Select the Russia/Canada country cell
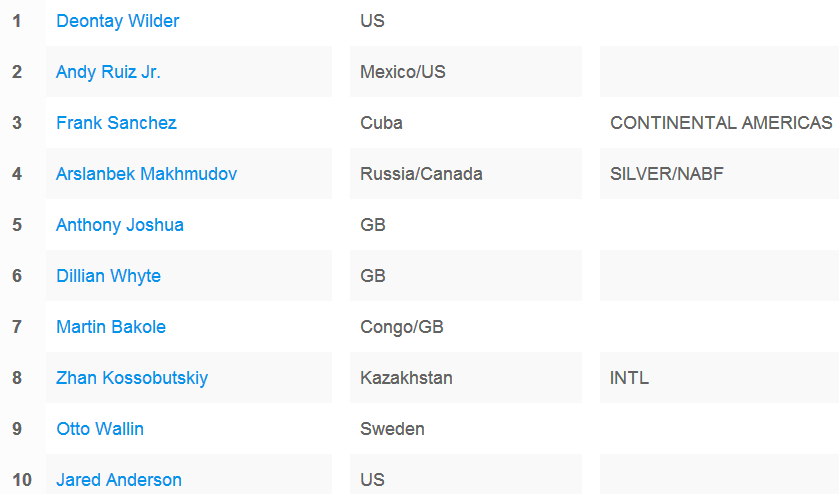Screen dimensions: 839x494 (x=466, y=173)
